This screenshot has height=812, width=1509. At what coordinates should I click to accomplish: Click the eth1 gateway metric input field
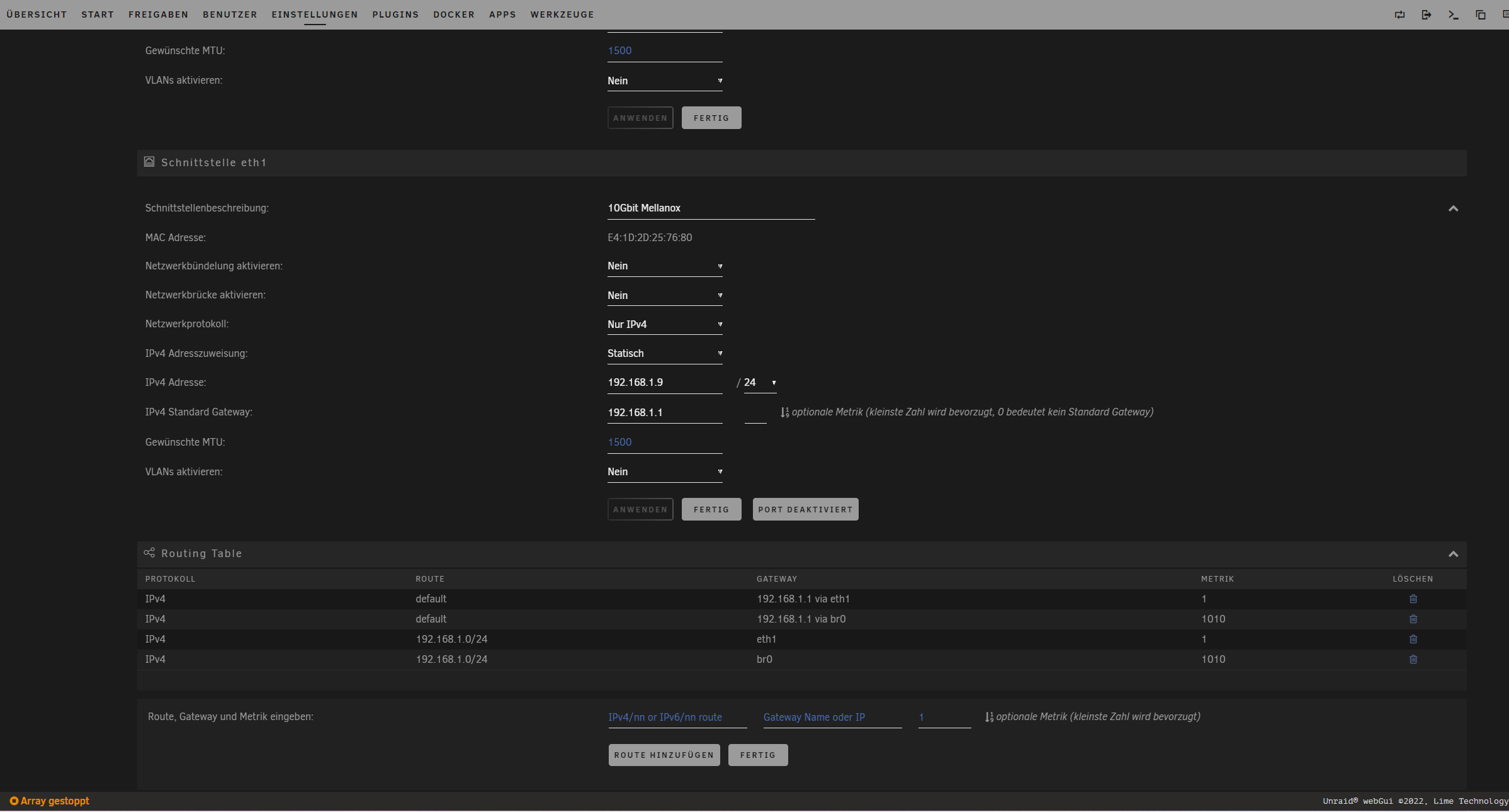point(755,412)
